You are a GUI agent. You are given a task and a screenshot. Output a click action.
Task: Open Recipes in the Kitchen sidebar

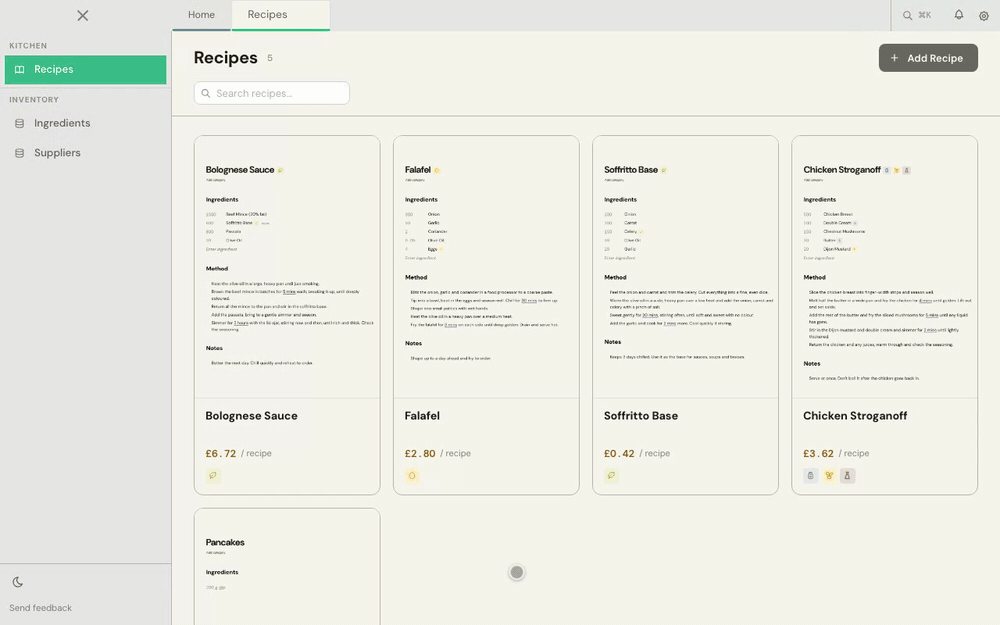click(85, 70)
